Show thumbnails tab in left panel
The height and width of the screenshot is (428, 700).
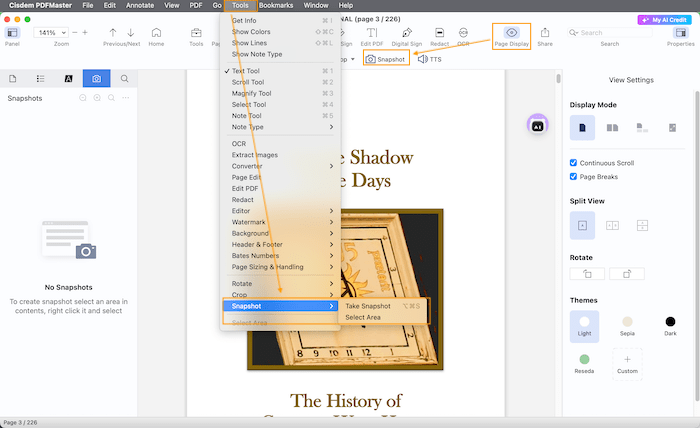pos(12,79)
